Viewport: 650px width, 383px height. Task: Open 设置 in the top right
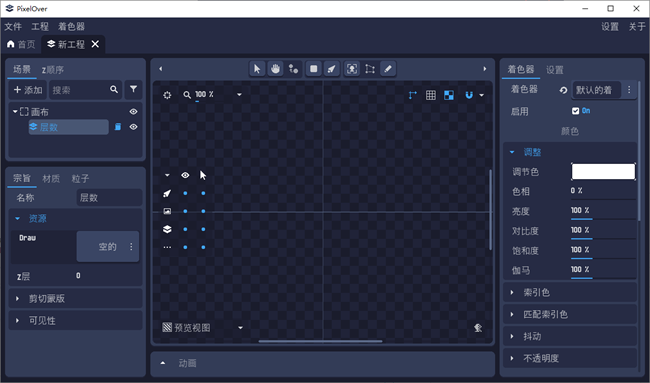610,27
